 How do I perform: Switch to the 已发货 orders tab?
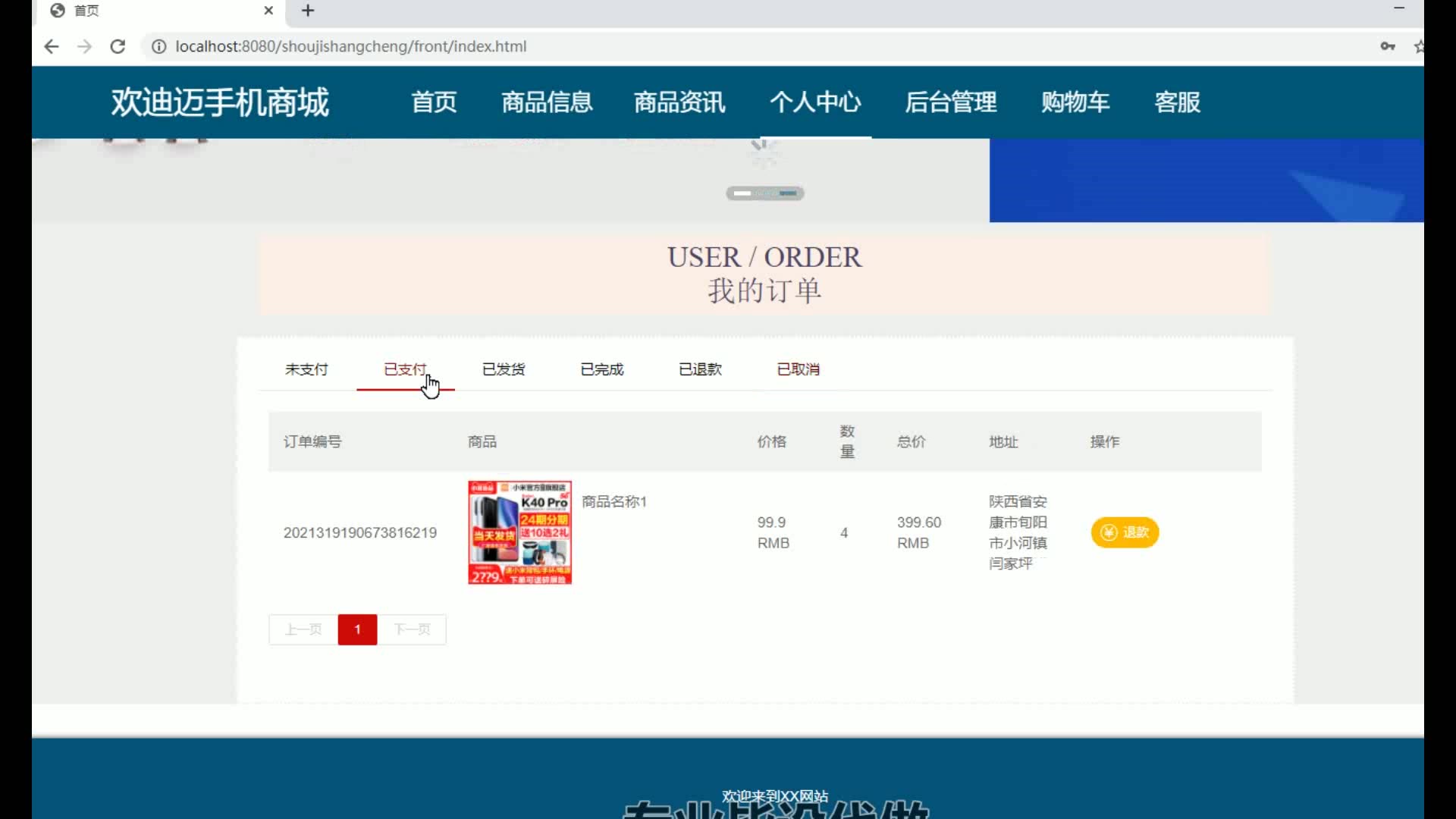[504, 369]
